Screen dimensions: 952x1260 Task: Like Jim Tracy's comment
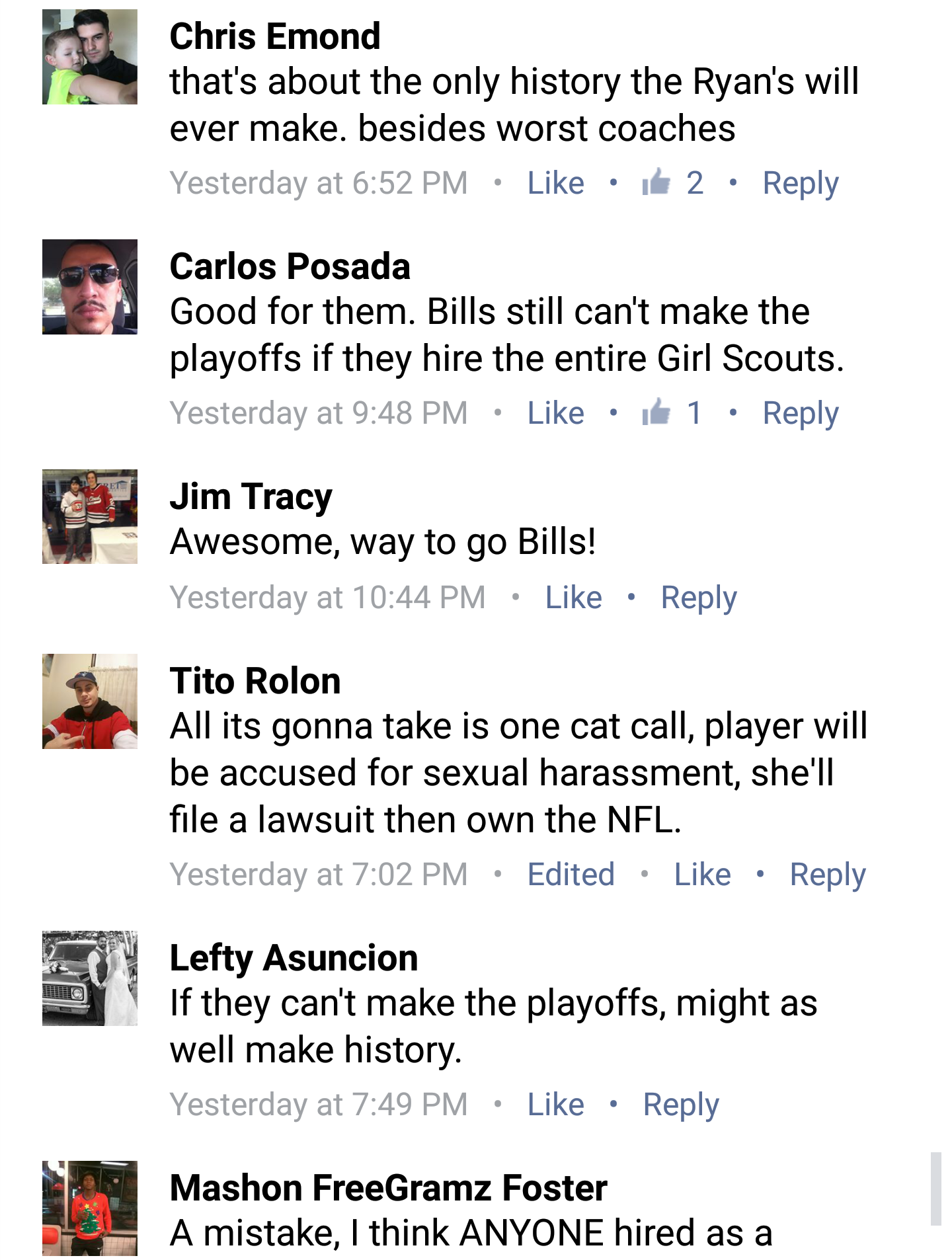point(573,598)
